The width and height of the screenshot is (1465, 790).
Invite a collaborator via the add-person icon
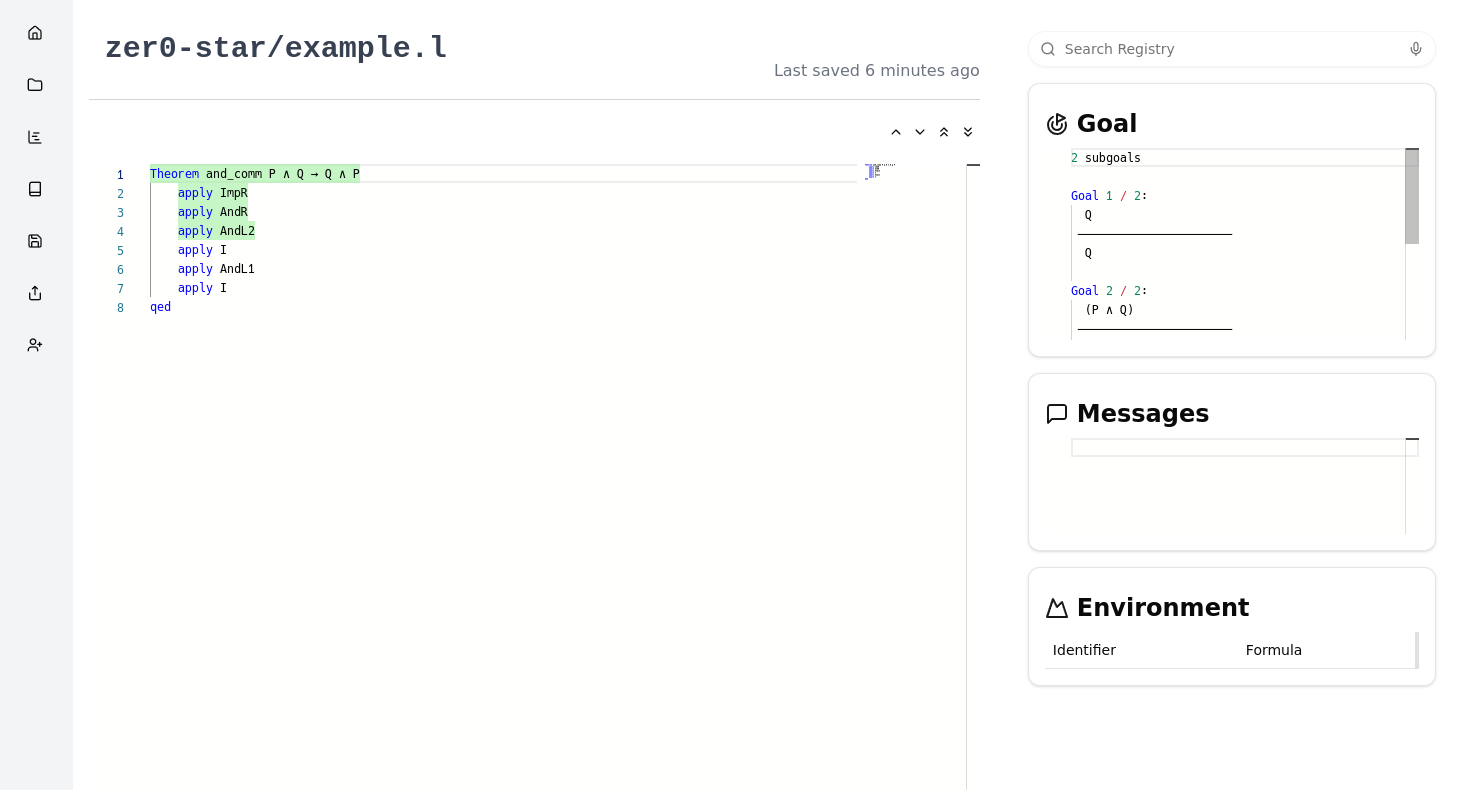tap(35, 344)
